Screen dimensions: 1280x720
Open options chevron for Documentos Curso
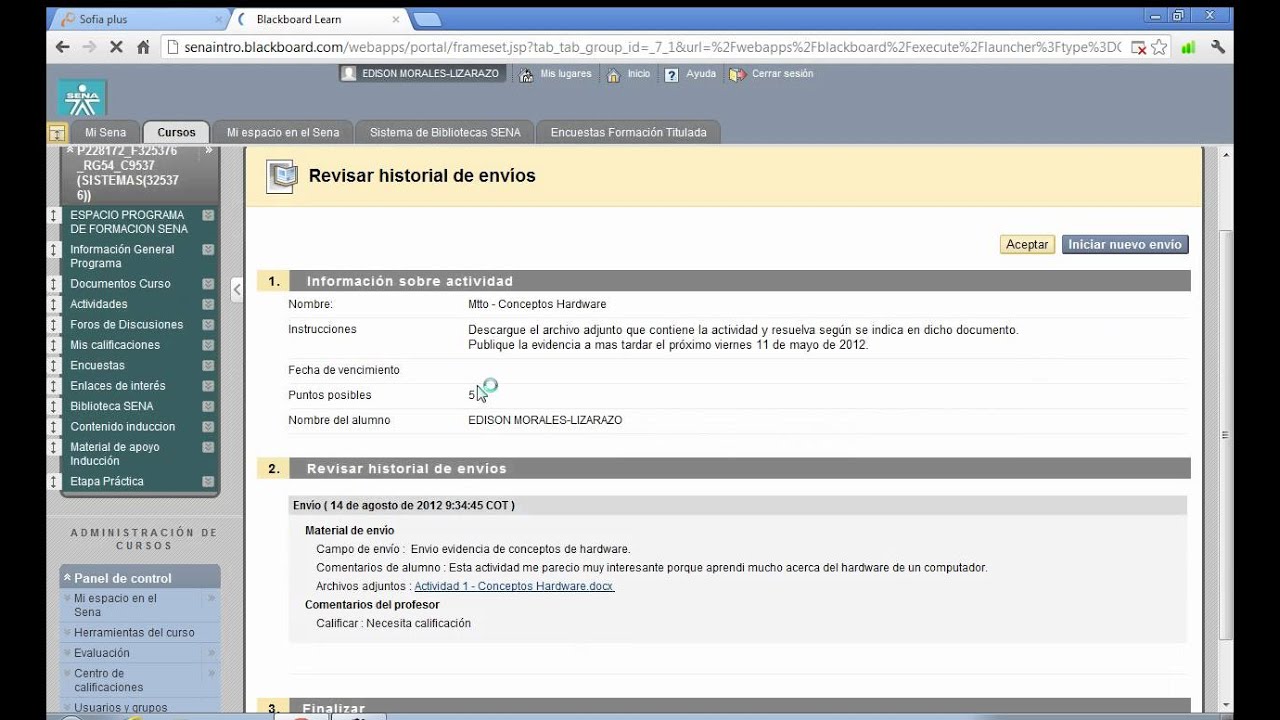coord(208,284)
